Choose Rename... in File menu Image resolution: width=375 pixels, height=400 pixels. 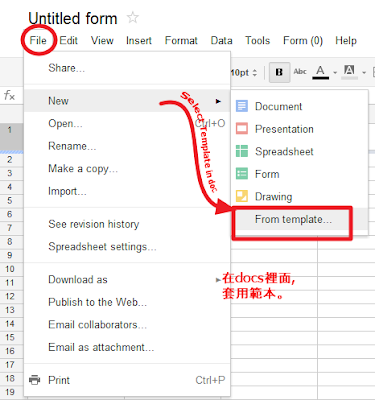click(127, 146)
